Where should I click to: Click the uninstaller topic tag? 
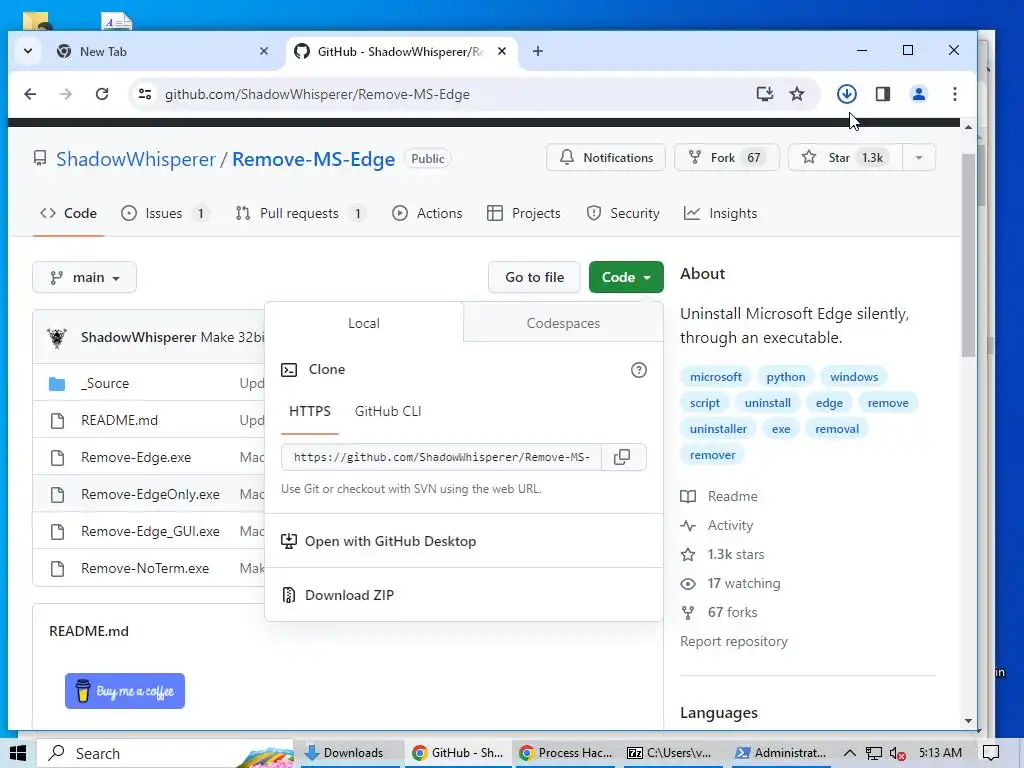click(718, 429)
